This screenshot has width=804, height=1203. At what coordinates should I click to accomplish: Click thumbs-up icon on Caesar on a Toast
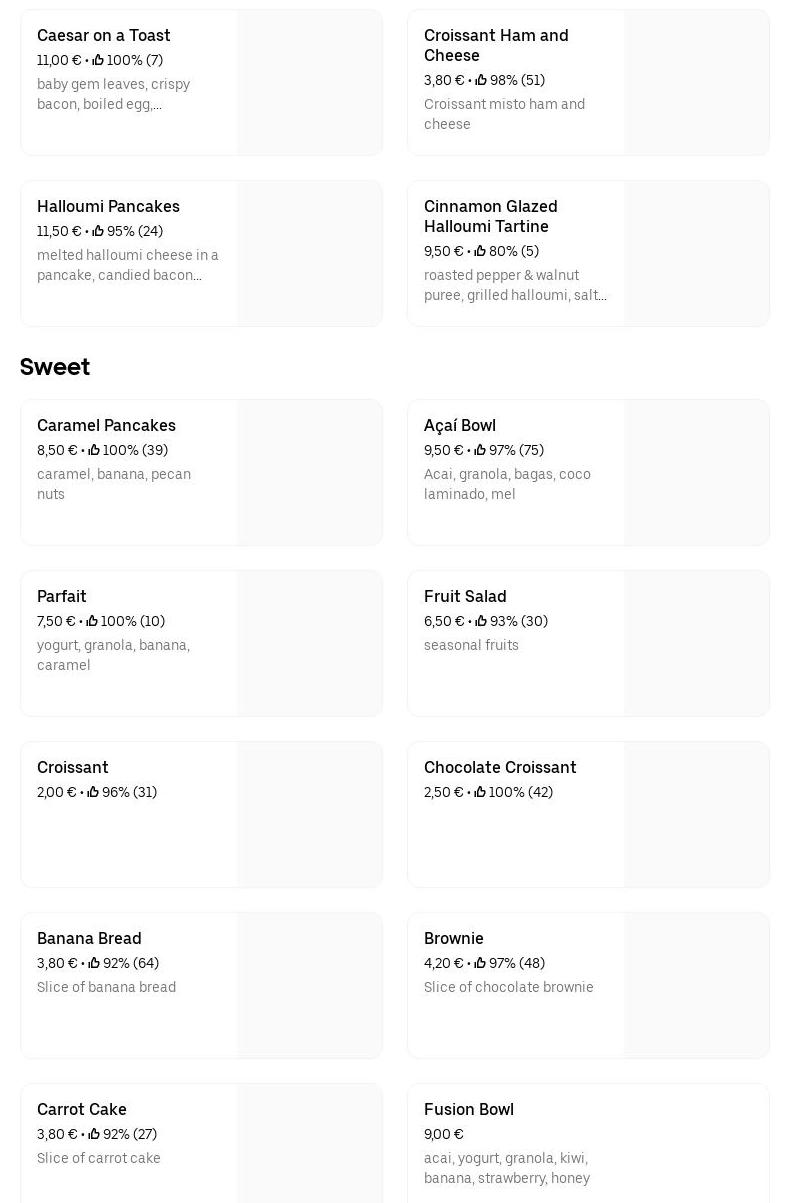pos(98,61)
